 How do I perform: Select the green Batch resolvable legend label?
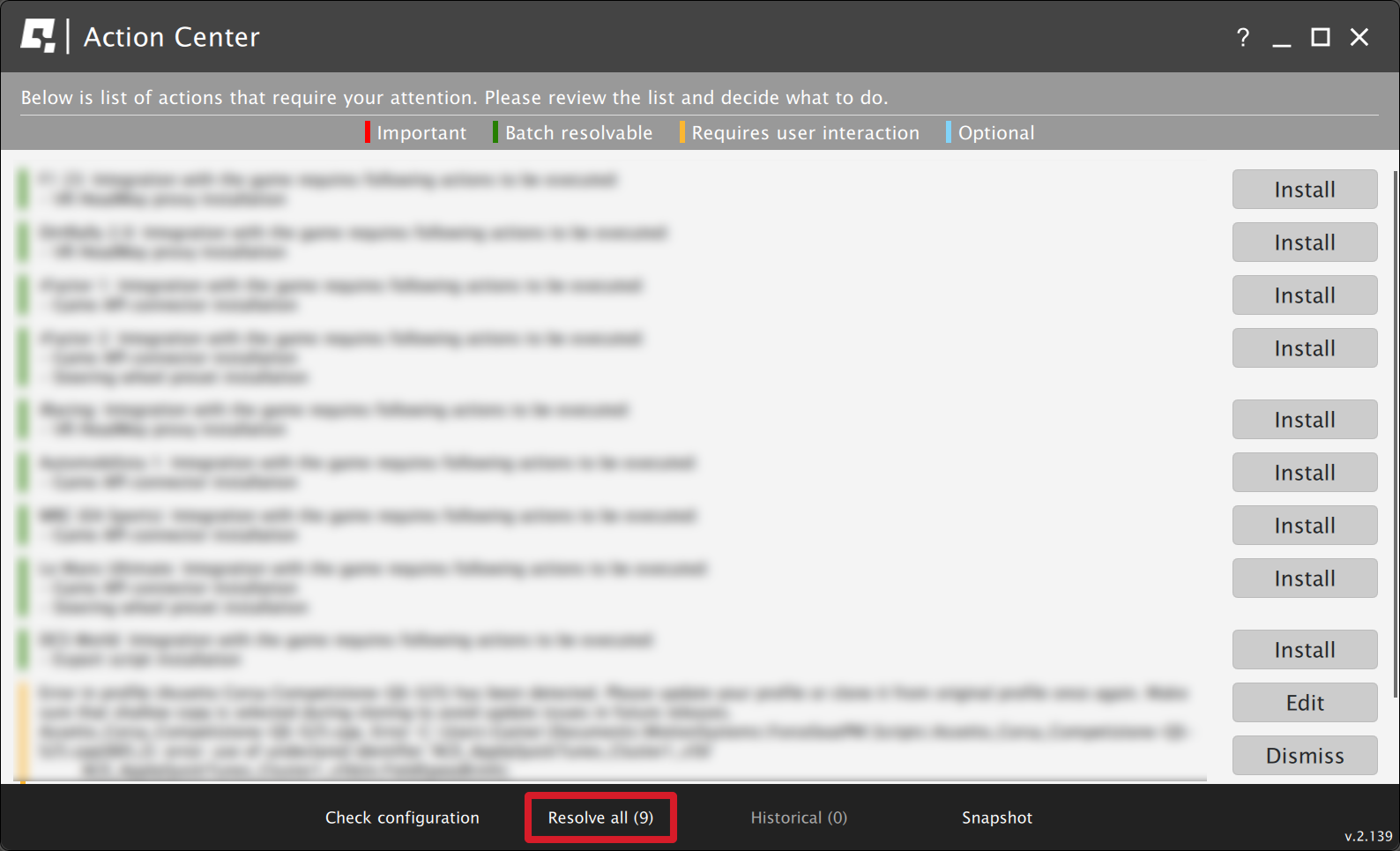(x=578, y=132)
